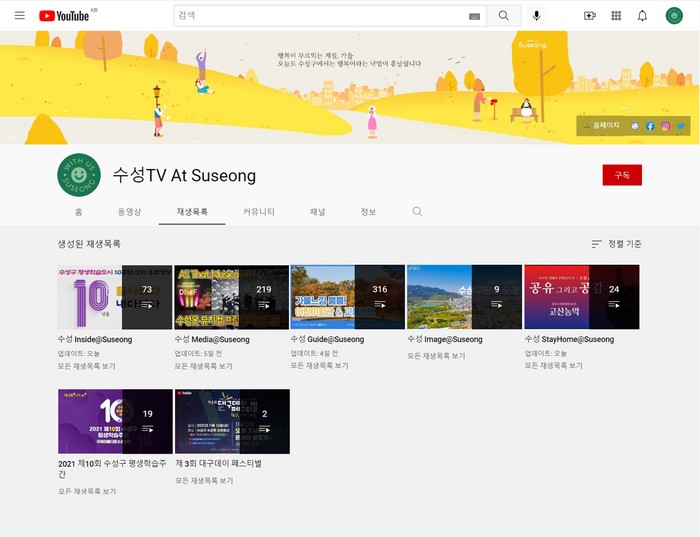Click the 검색 search input field
Screen dimensions: 700x537
click(320, 16)
